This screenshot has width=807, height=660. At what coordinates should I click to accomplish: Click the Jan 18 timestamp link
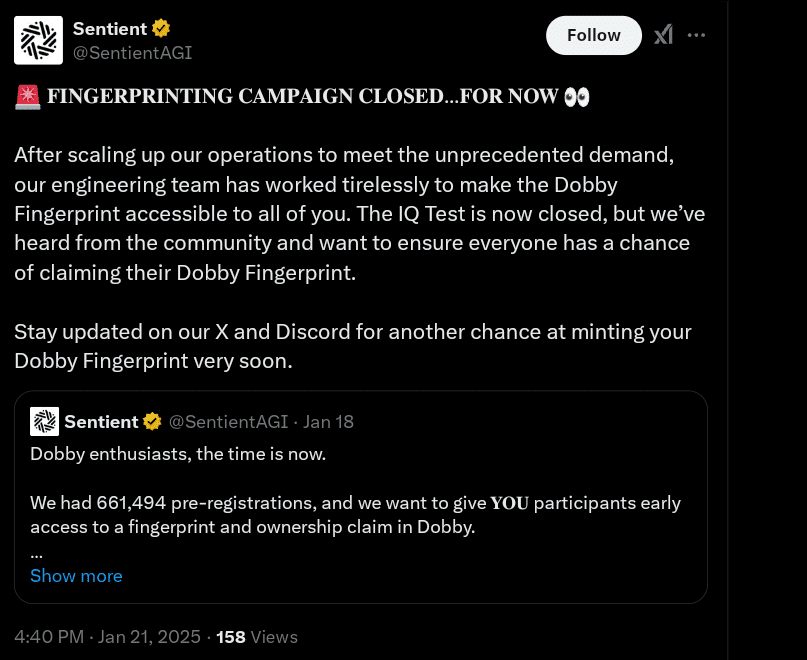pos(329,421)
